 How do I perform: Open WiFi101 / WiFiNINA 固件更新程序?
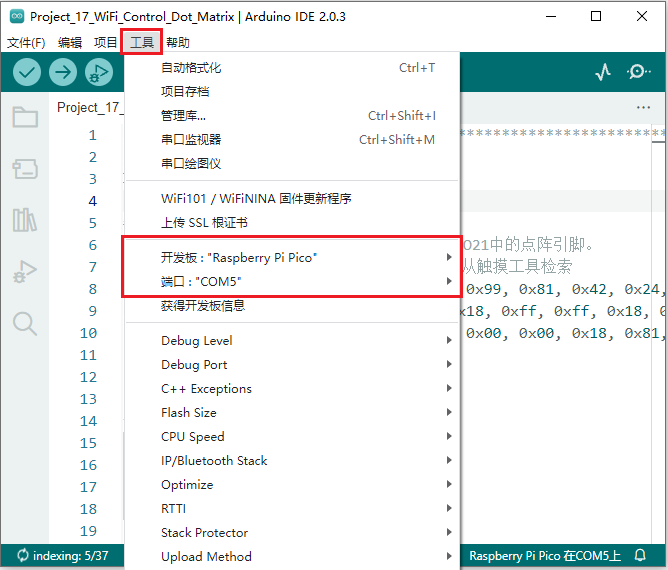292,199
